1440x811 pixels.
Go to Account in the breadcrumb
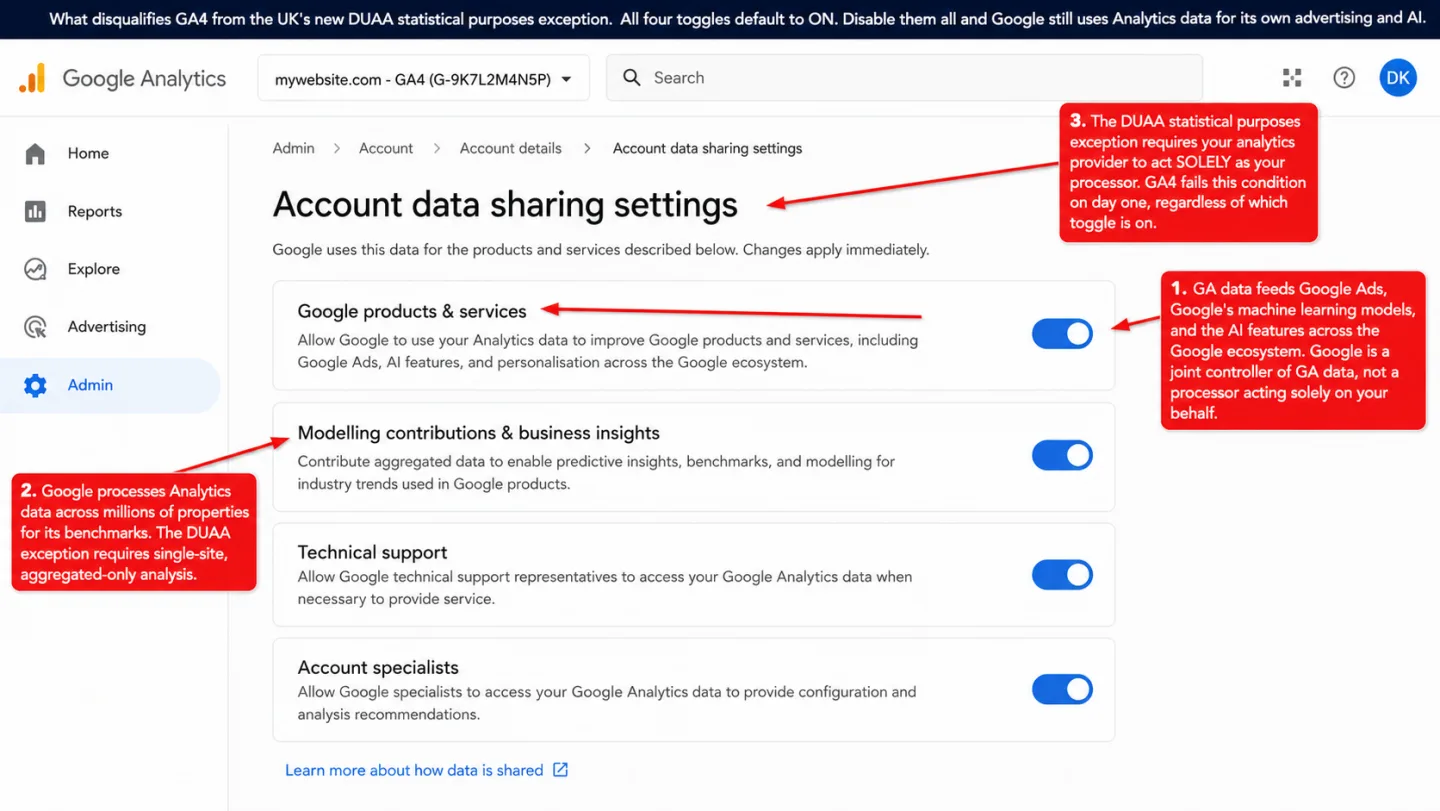386,148
